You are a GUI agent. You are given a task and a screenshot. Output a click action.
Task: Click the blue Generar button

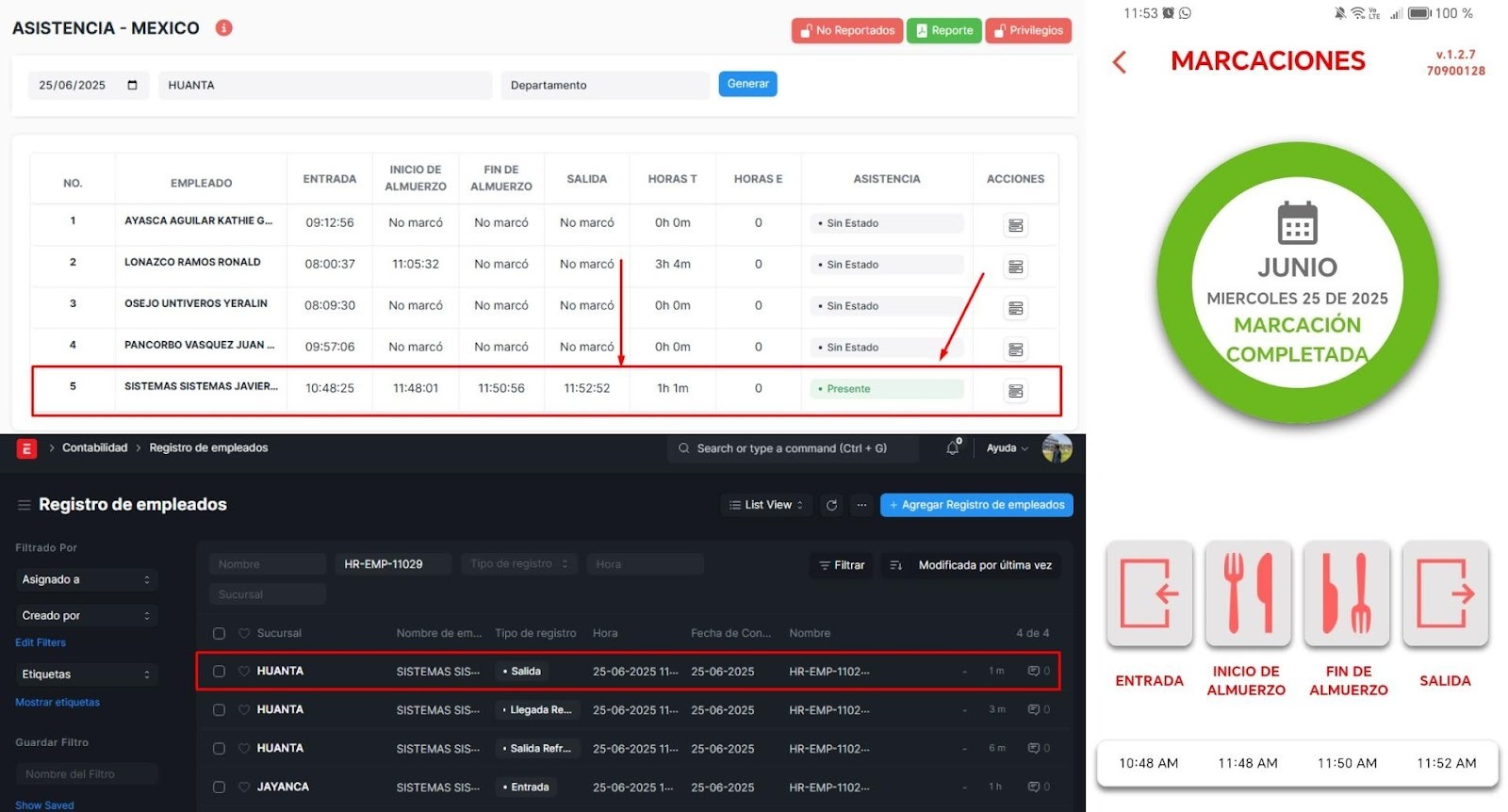747,84
